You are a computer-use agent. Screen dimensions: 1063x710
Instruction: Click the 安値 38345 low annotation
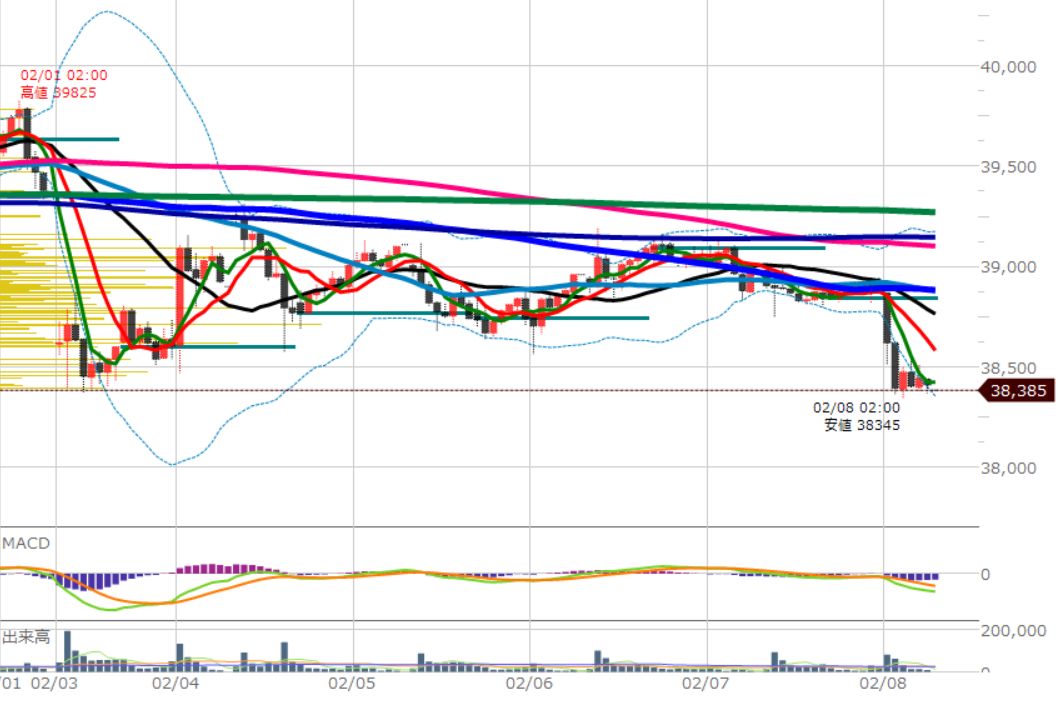pyautogui.click(x=862, y=425)
